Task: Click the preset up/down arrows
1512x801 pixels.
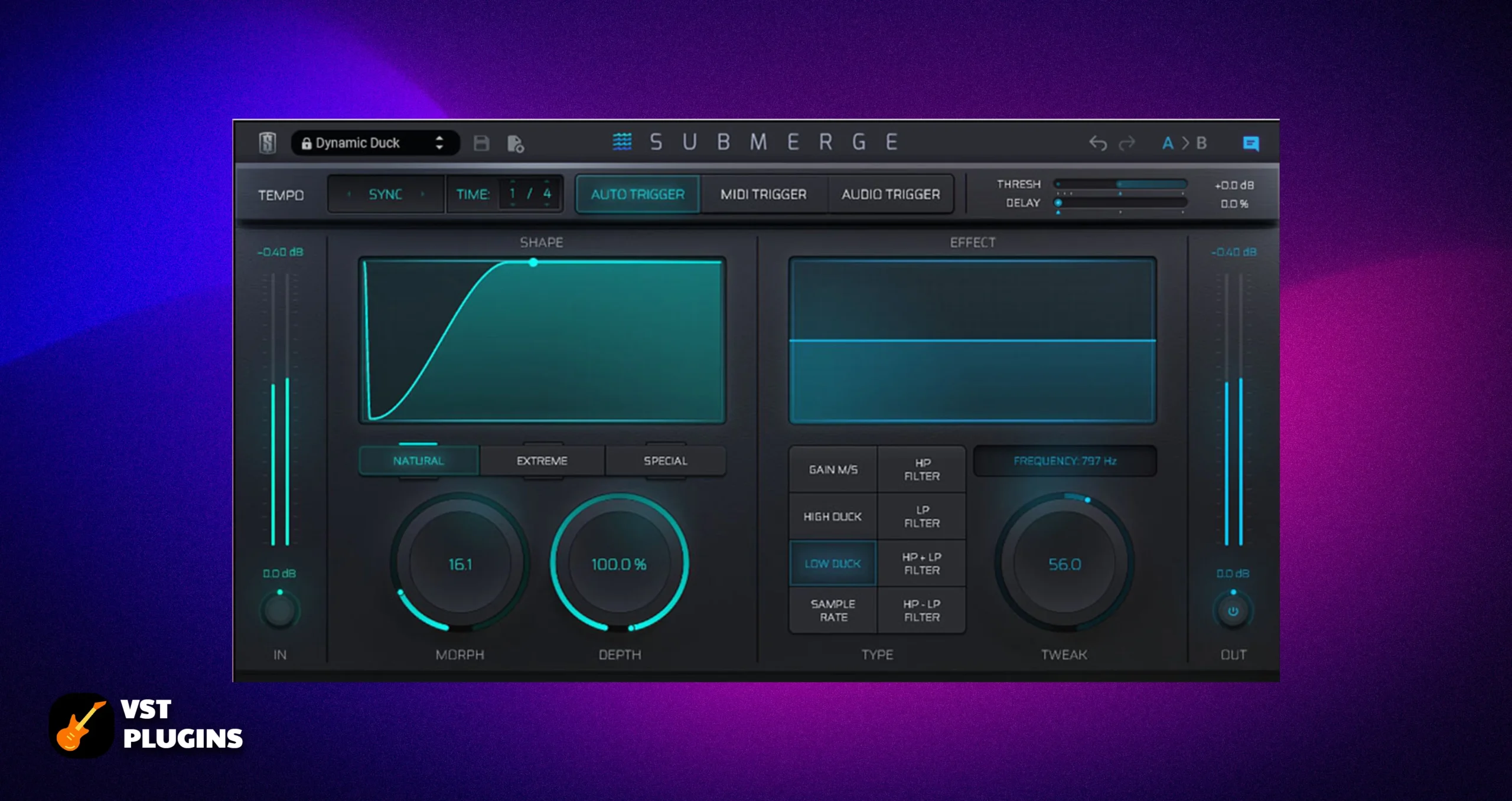Action: pos(439,143)
